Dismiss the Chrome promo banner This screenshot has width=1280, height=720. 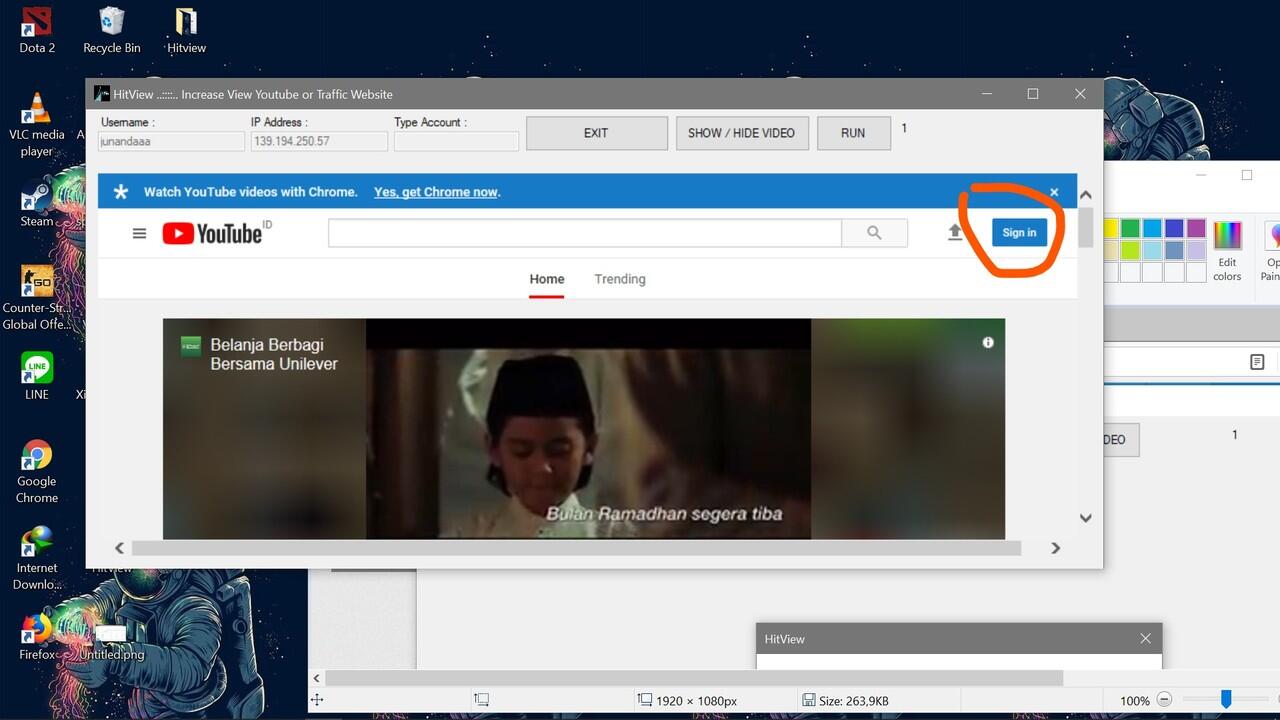(x=1054, y=192)
